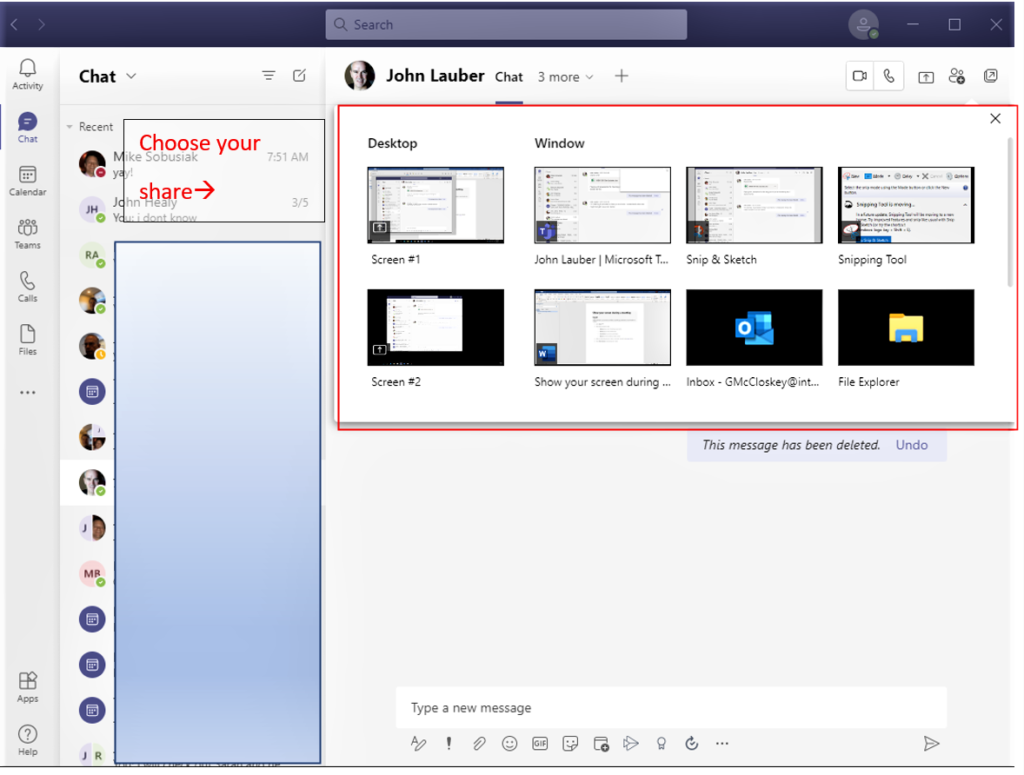Send the message with arrow icon

[x=931, y=743]
